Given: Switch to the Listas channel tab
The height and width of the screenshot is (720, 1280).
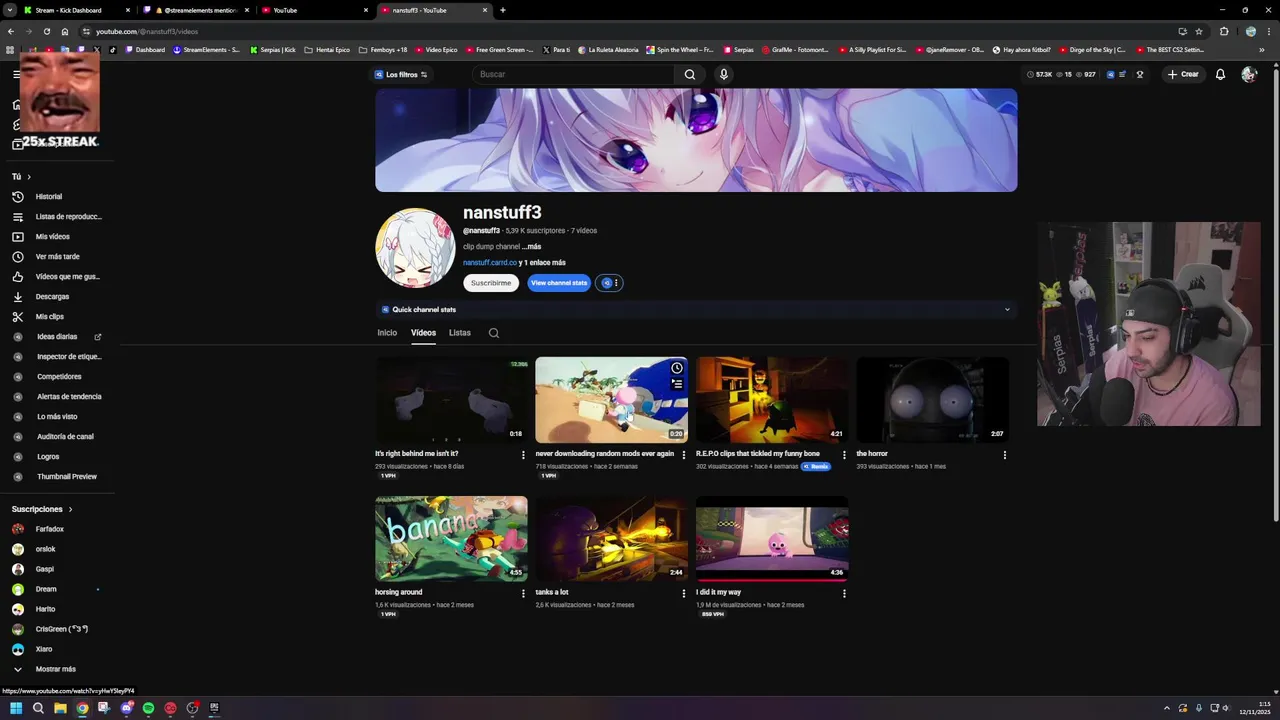Looking at the screenshot, I should (x=460, y=333).
